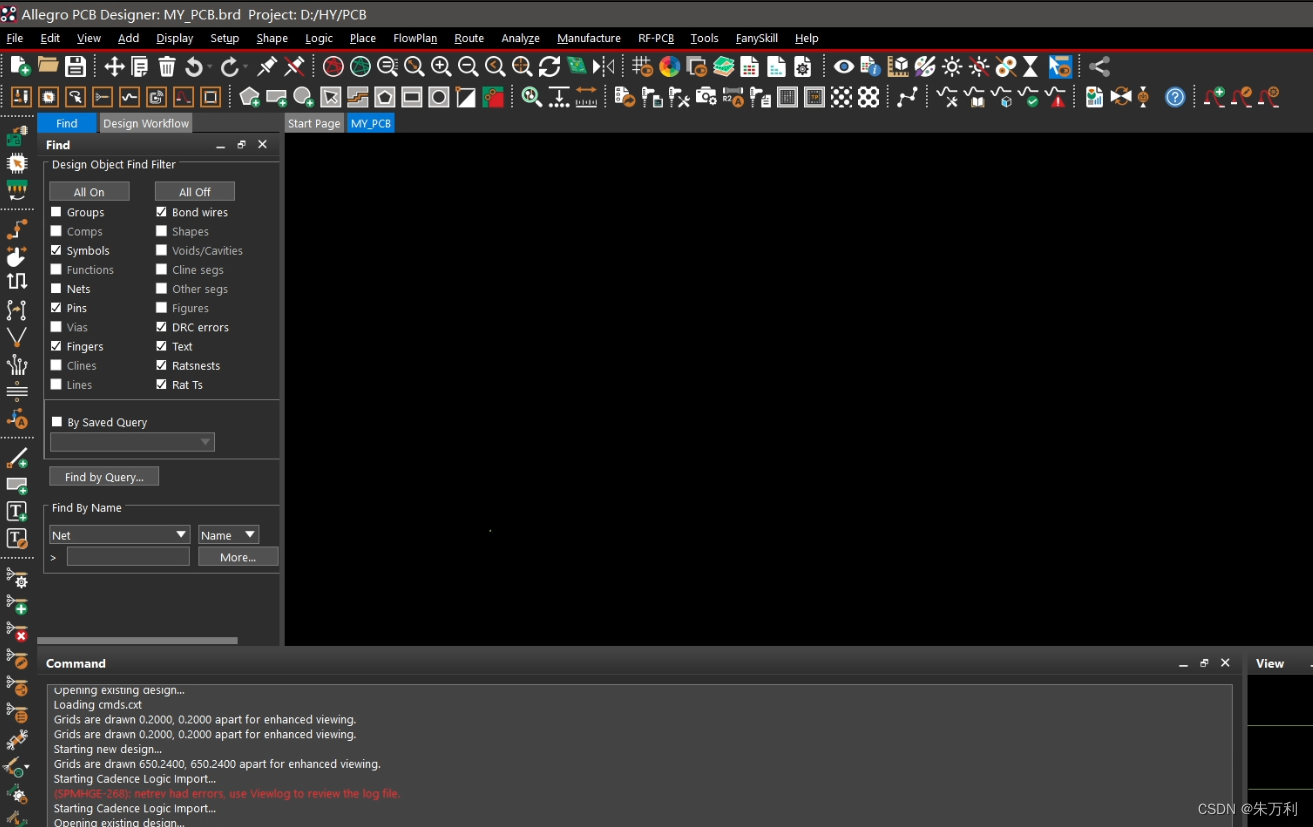This screenshot has height=827, width=1313.
Task: Click the Find By Name text input field
Action: tap(128, 557)
